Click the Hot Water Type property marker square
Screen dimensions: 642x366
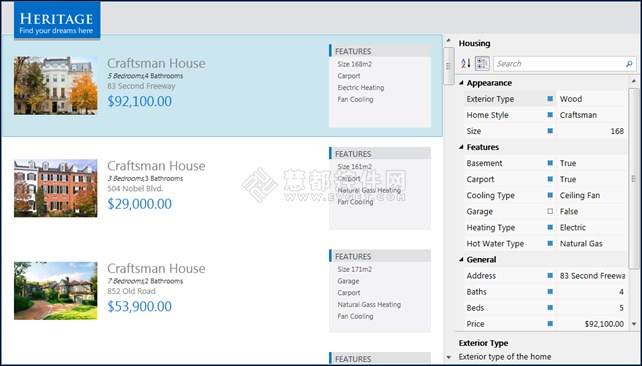550,243
